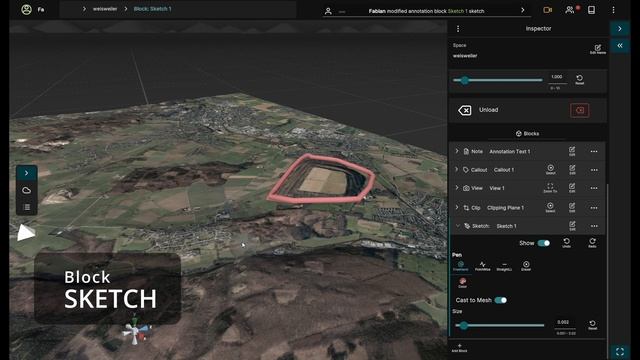Viewport: 640px width, 360px height.
Task: Edit the space name
Action: click(598, 49)
